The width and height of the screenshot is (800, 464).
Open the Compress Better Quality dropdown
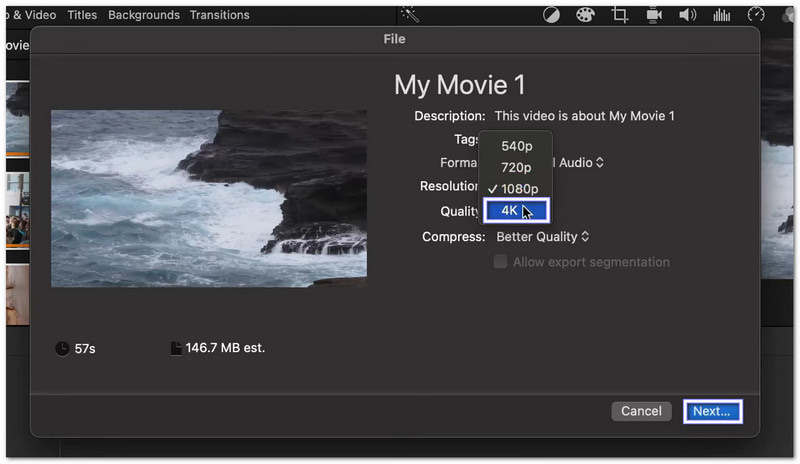tap(542, 237)
